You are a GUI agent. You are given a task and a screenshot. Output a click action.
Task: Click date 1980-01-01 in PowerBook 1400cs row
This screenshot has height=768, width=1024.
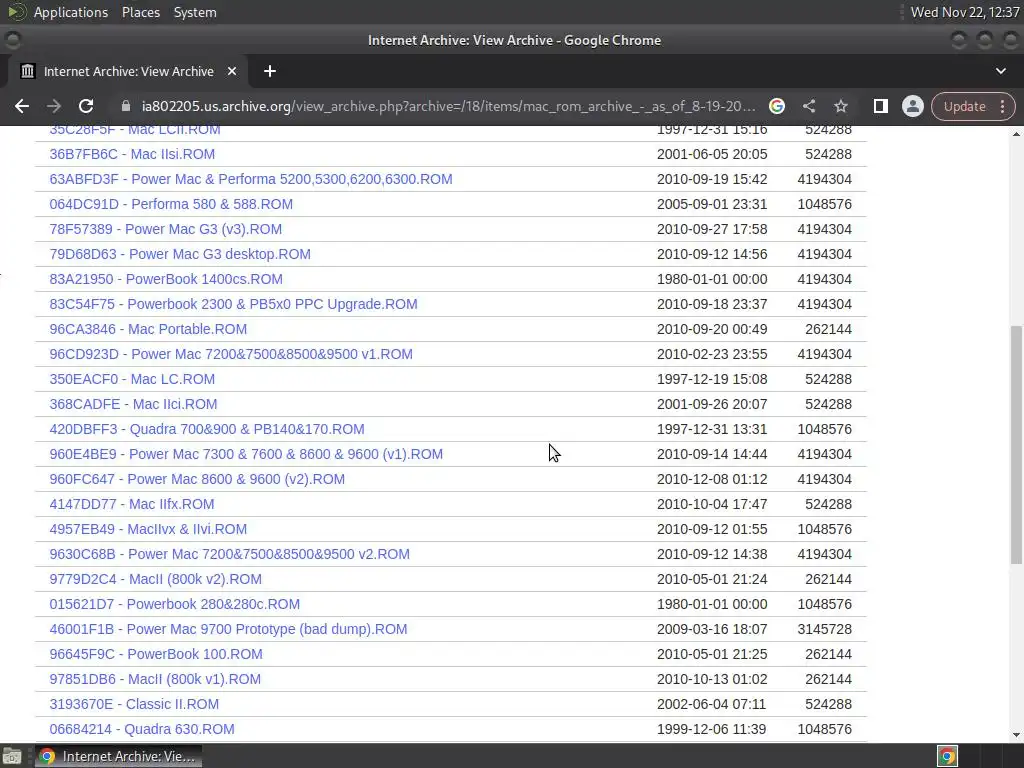(x=712, y=279)
